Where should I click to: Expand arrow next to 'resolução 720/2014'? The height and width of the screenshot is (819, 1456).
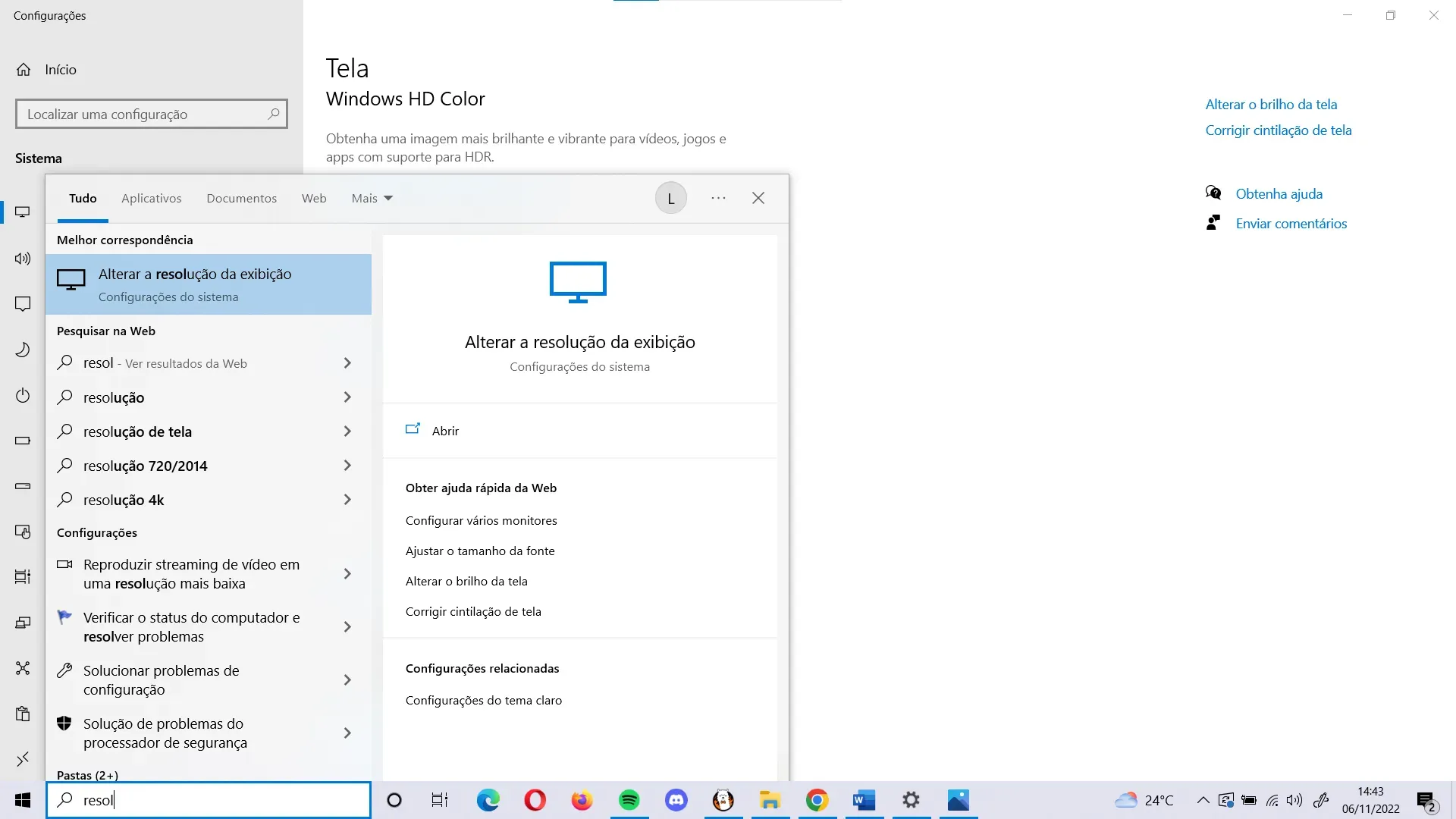(347, 466)
